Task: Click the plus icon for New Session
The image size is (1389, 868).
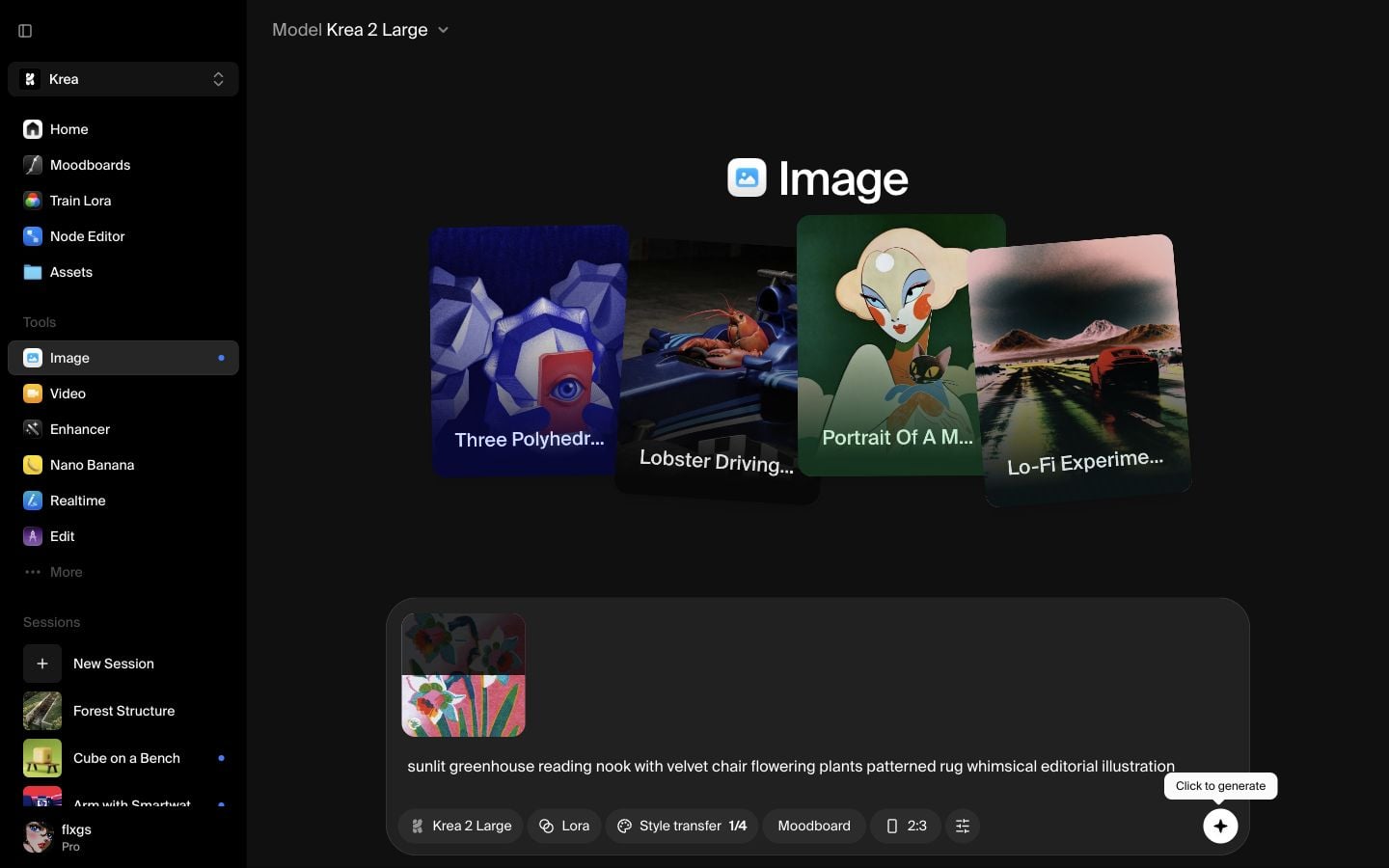Action: click(x=42, y=664)
